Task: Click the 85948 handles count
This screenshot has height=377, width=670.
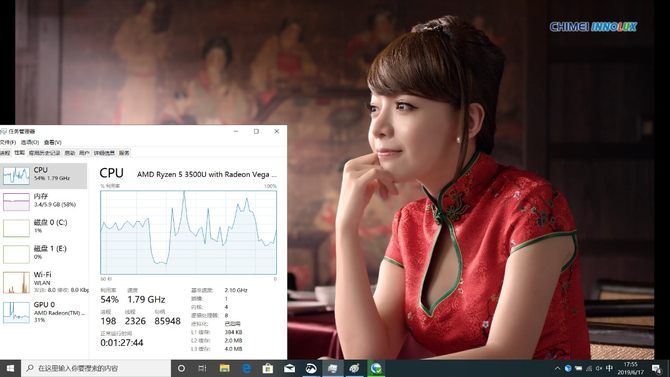Action: (168, 321)
